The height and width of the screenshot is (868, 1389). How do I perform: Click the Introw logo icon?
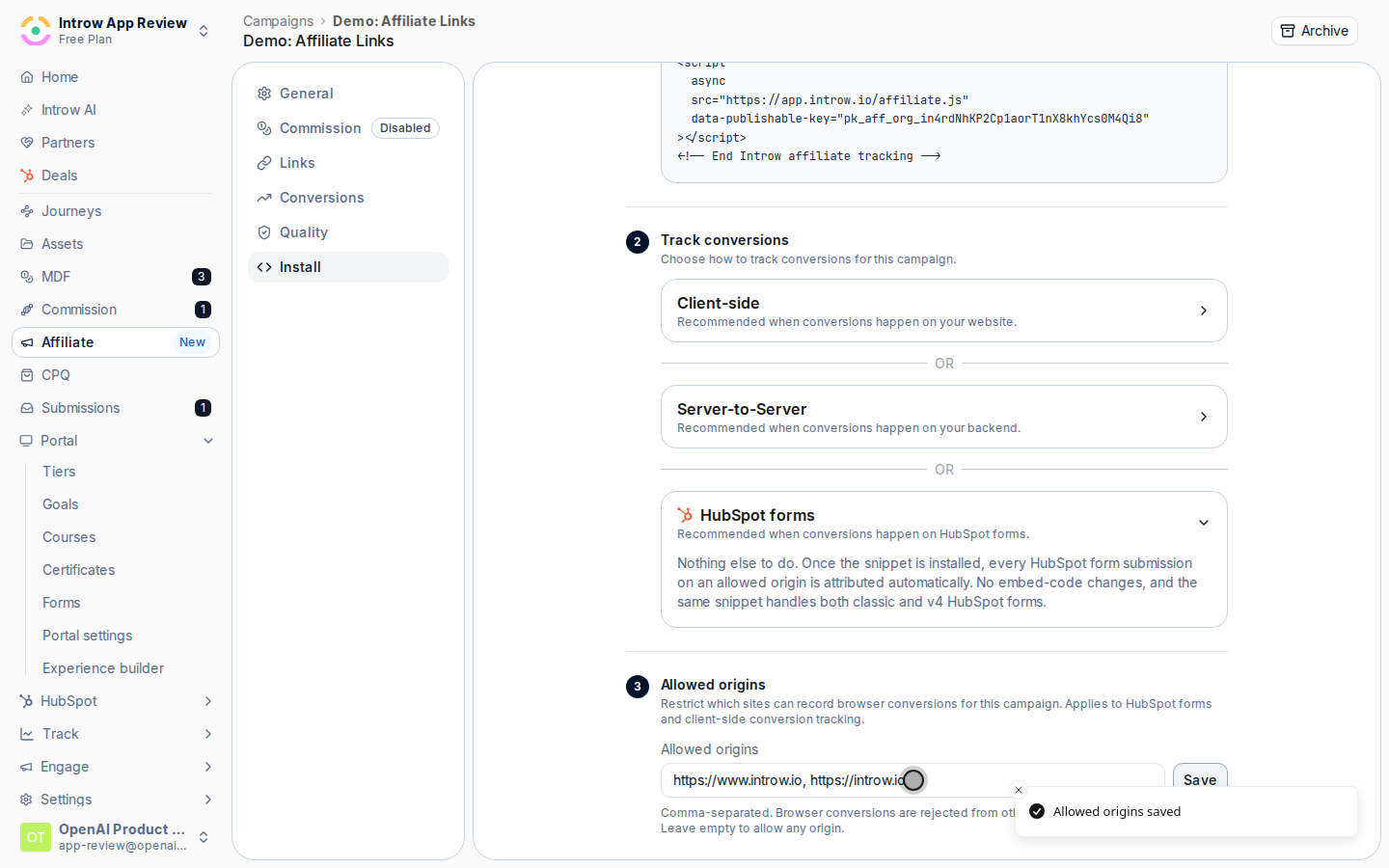click(x=36, y=31)
